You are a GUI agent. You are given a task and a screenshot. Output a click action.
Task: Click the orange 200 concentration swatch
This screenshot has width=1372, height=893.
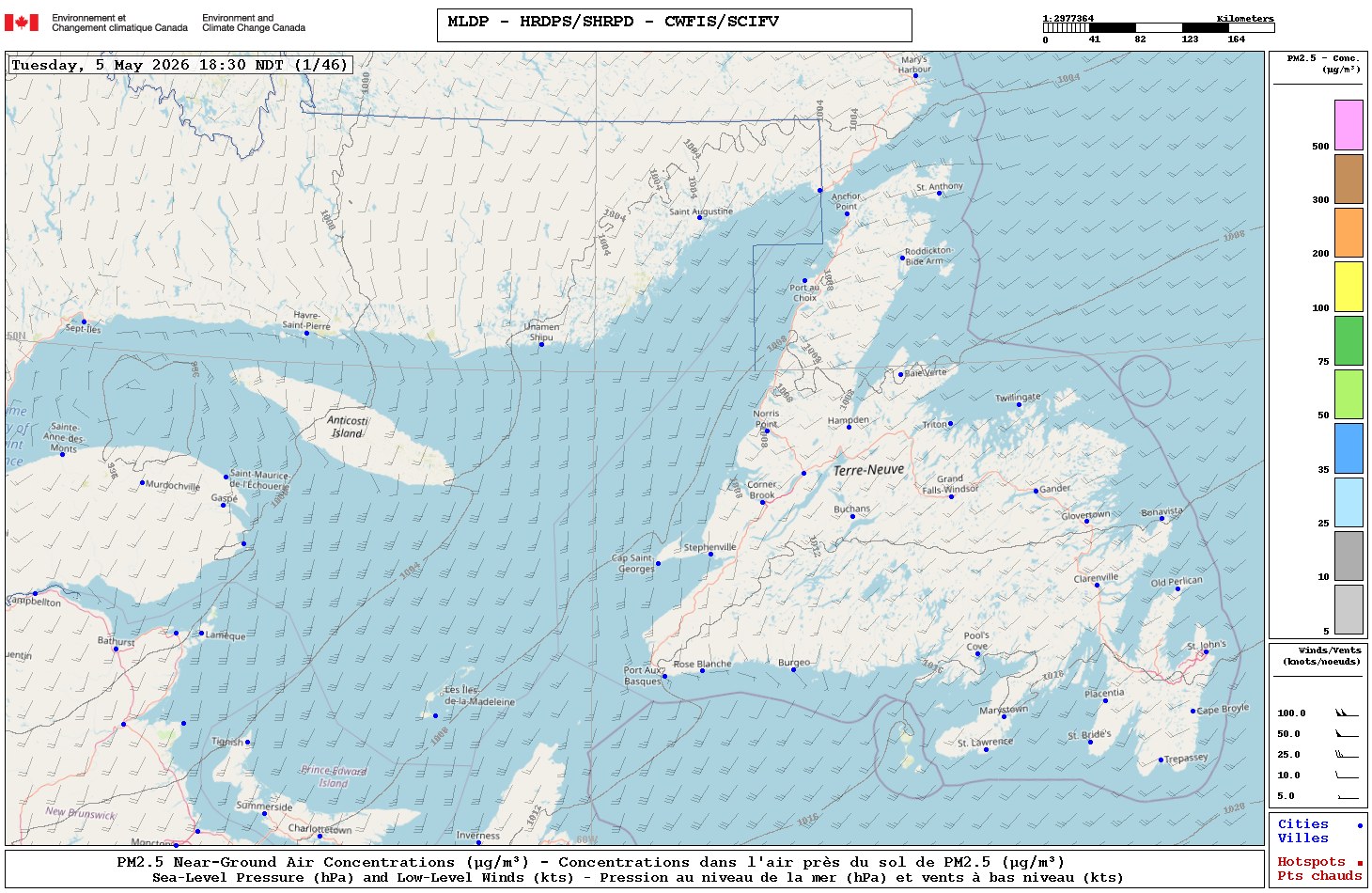point(1349,233)
